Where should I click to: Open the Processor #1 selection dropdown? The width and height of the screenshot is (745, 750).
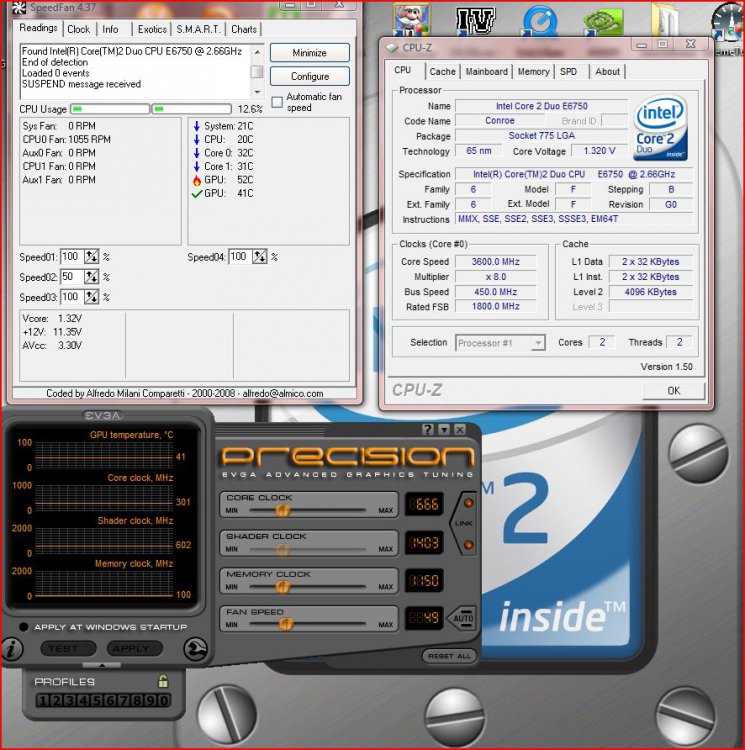click(538, 343)
